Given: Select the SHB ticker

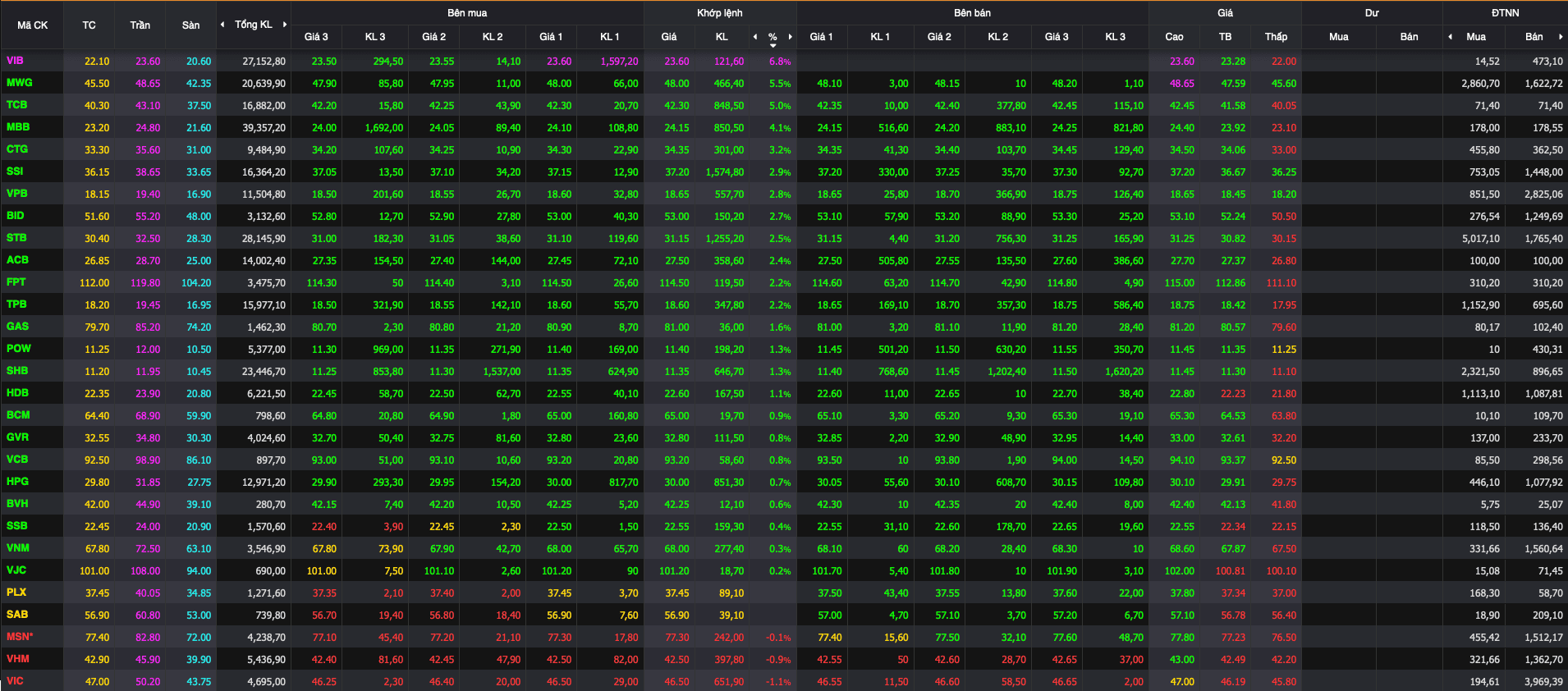Looking at the screenshot, I should [17, 371].
